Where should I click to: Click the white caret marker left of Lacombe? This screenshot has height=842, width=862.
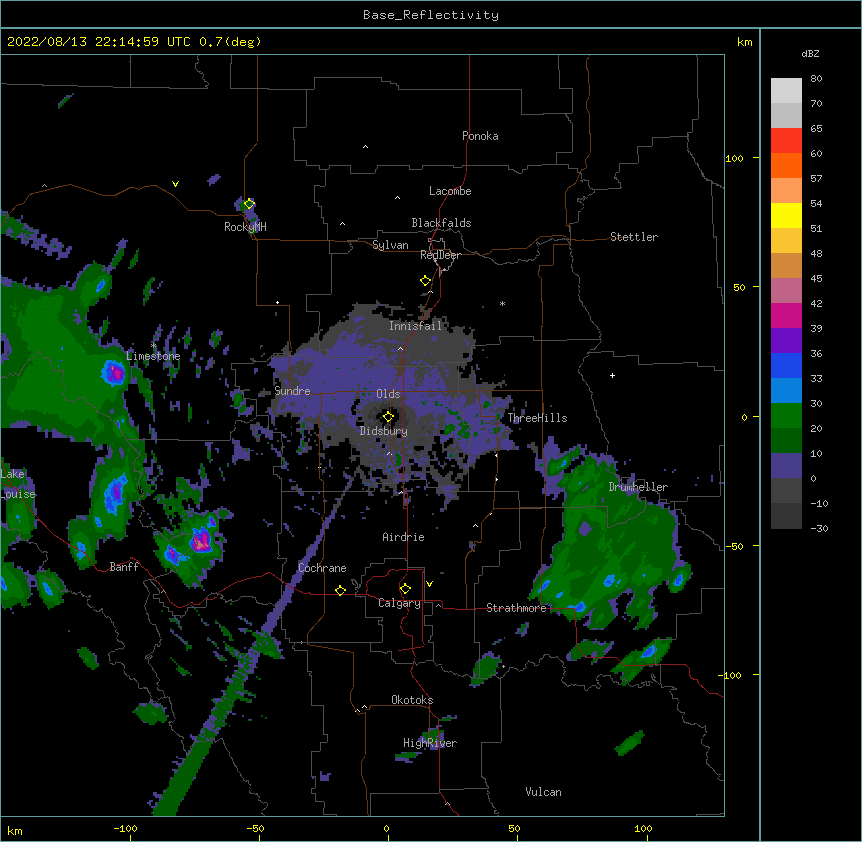pos(397,197)
